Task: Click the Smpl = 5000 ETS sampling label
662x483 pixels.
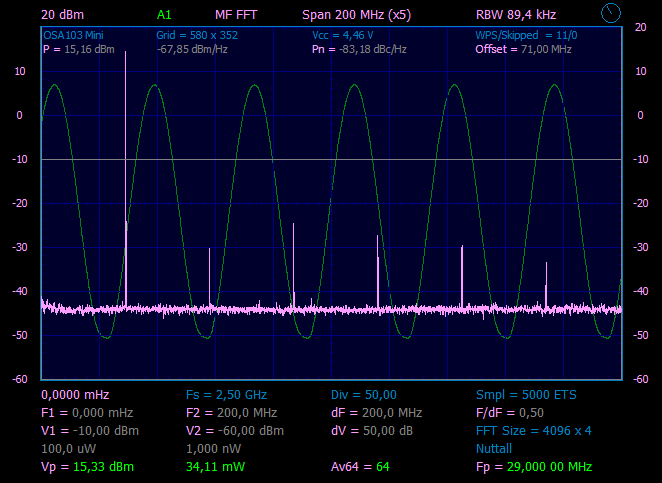Action: coord(526,395)
